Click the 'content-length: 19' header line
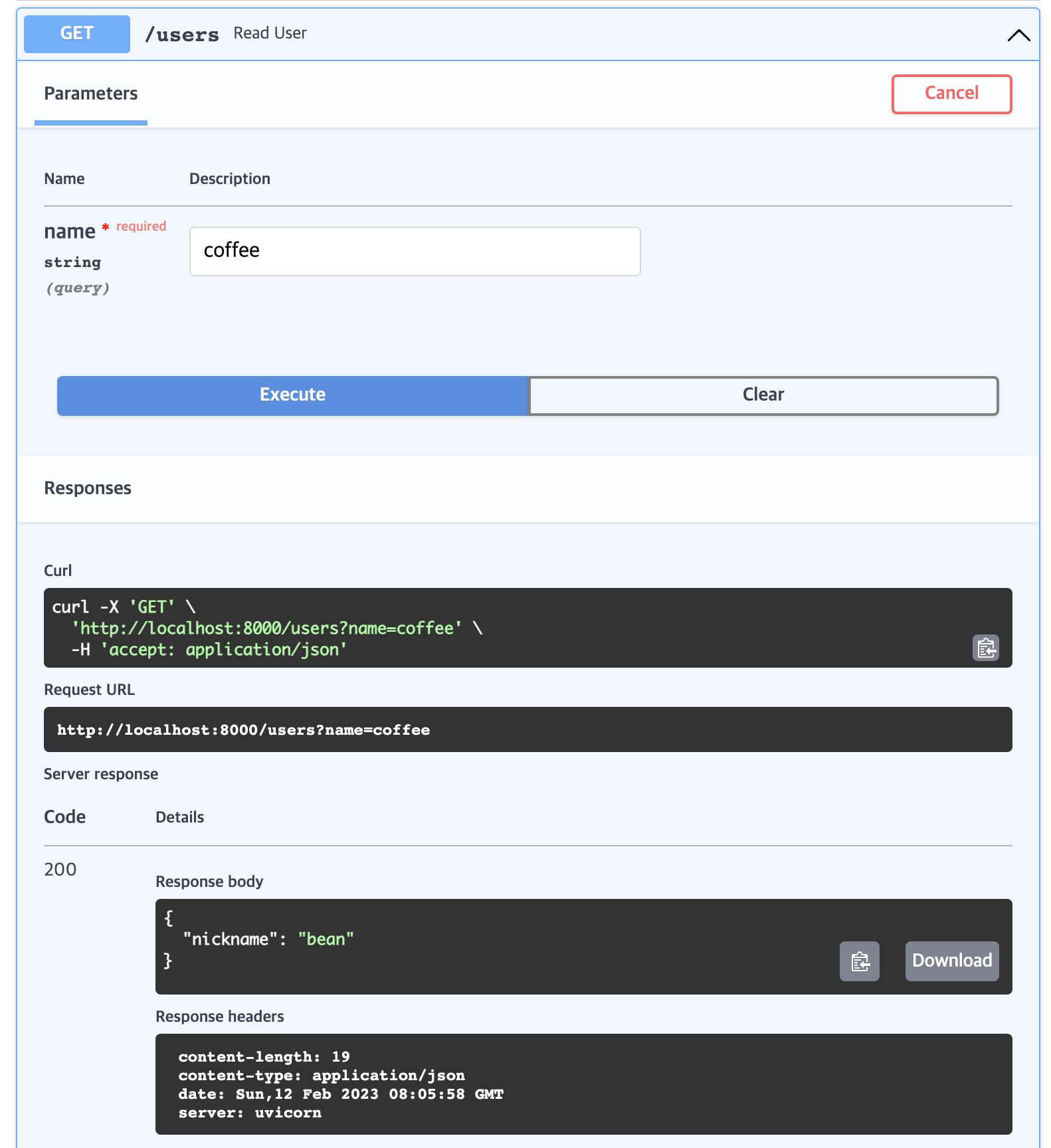This screenshot has width=1051, height=1148. (x=264, y=1057)
